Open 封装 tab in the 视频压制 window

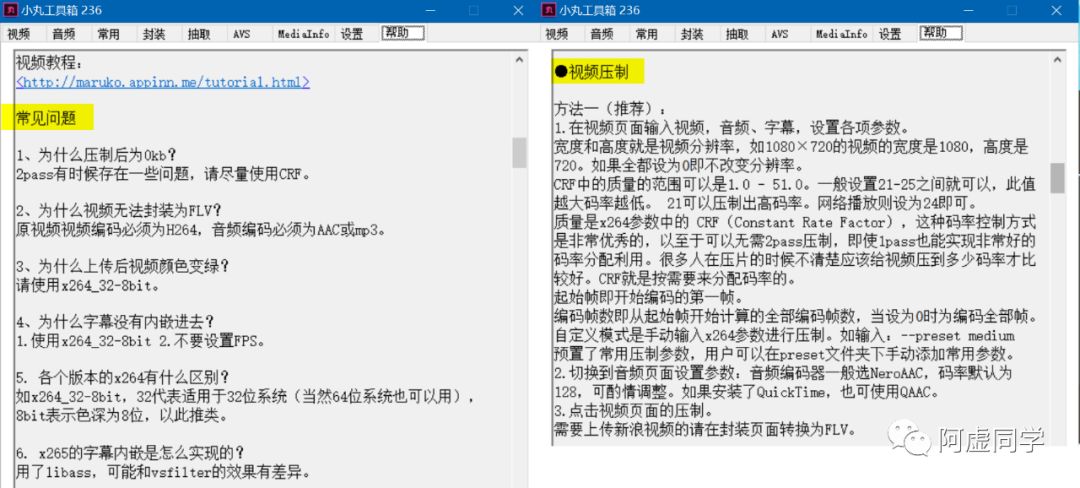[x=692, y=34]
